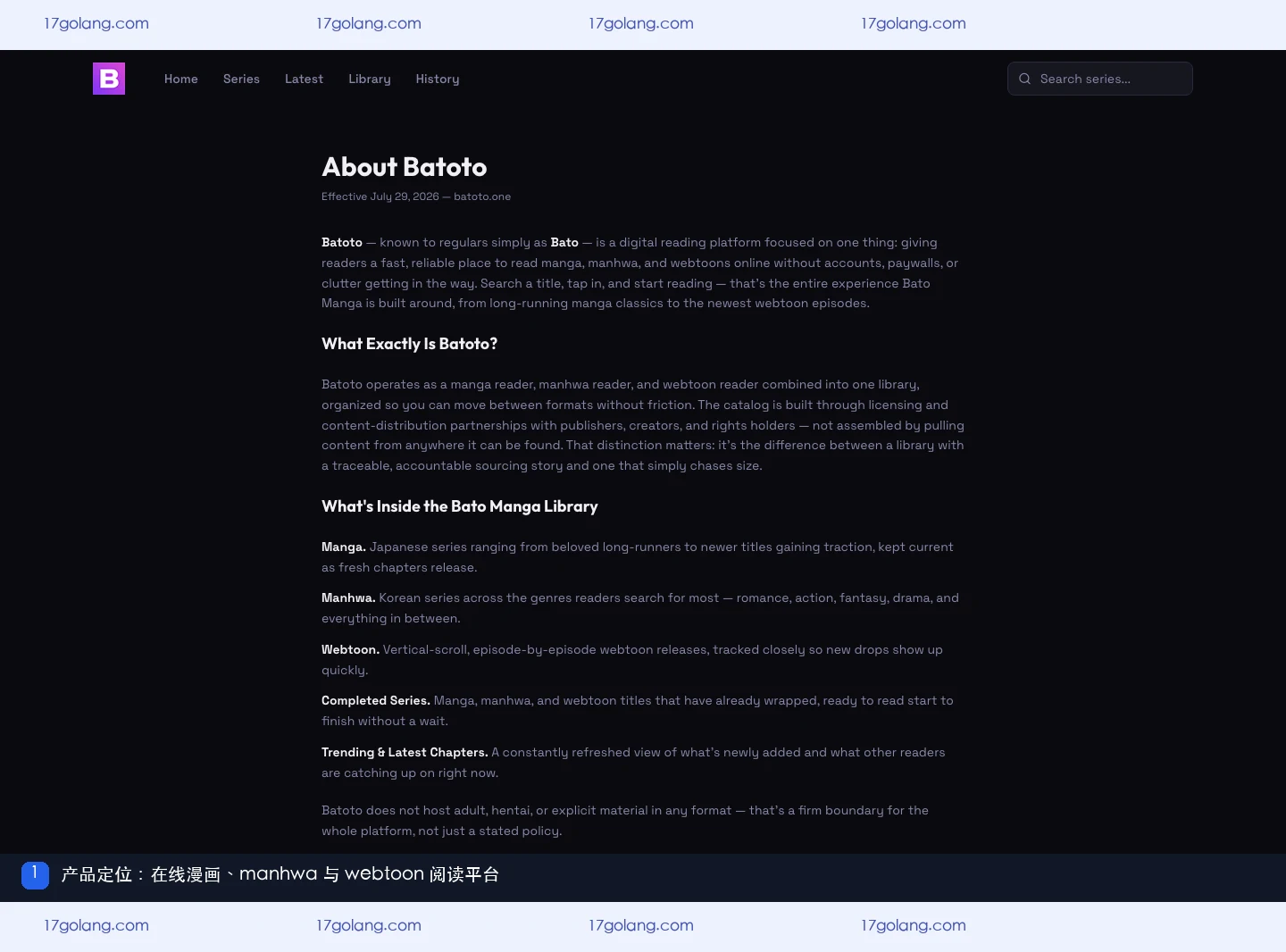The image size is (1286, 952).
Task: Open the History navigation link
Action: click(x=438, y=79)
